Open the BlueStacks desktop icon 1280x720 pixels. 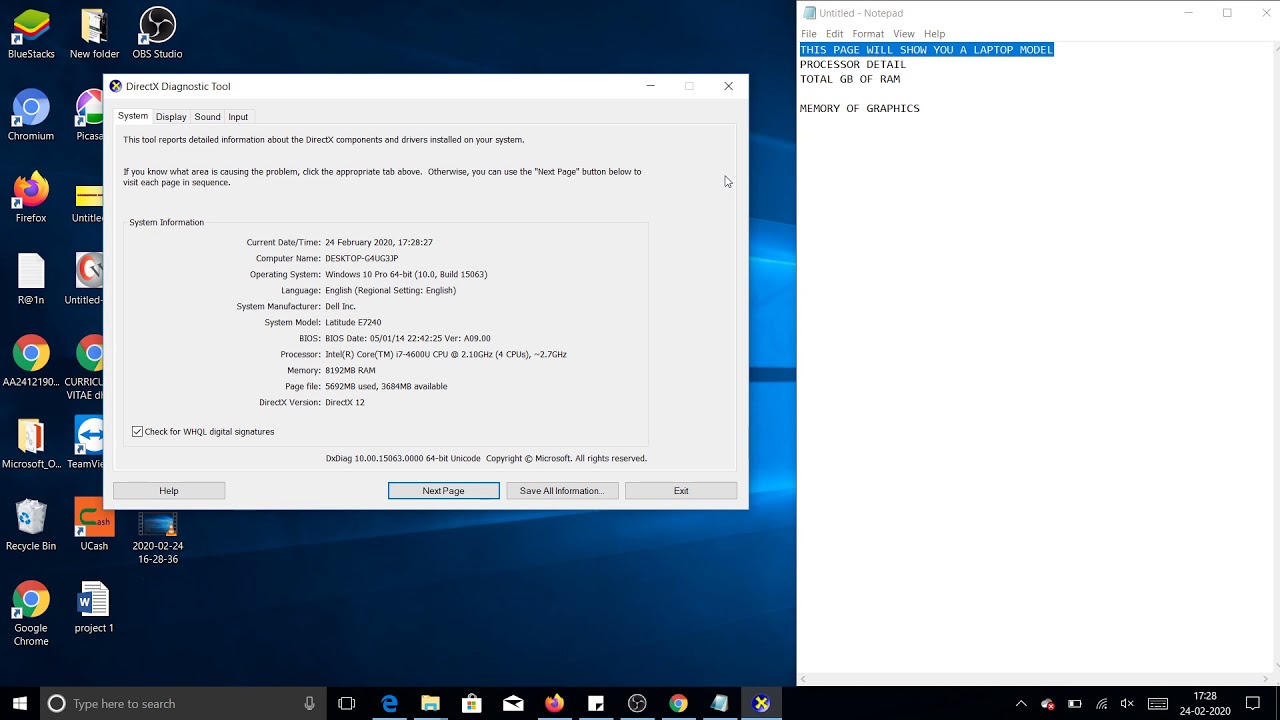tap(31, 33)
